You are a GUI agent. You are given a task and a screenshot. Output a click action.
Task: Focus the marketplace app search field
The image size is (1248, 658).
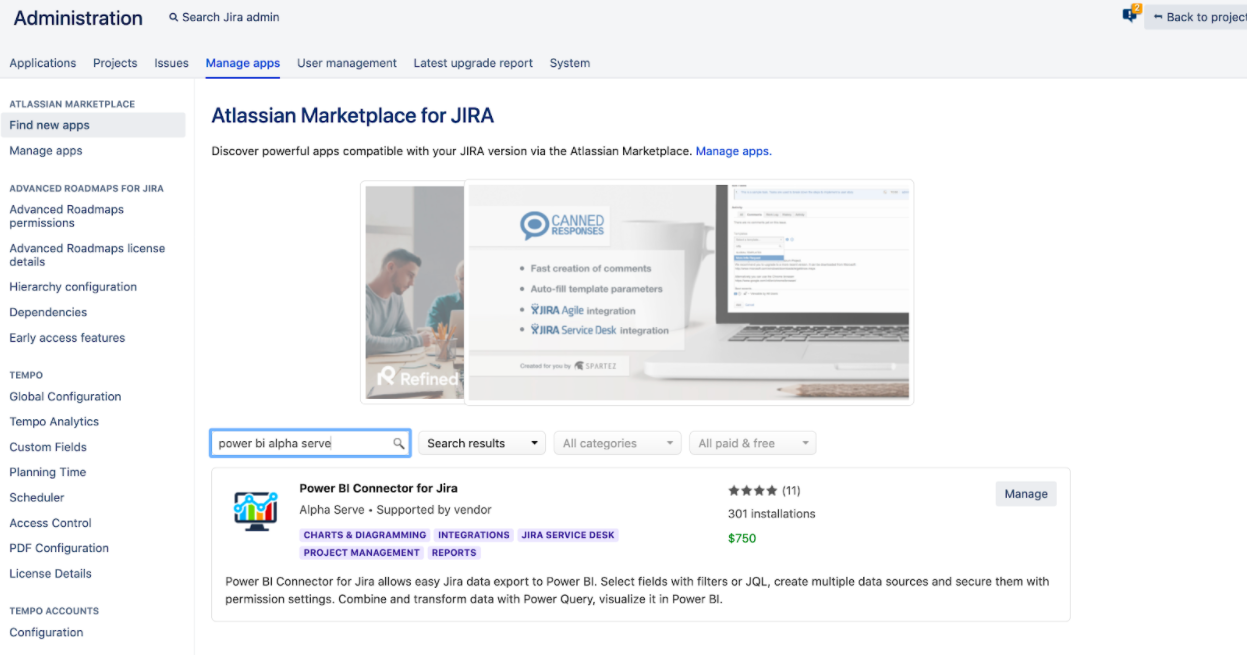[x=310, y=444]
